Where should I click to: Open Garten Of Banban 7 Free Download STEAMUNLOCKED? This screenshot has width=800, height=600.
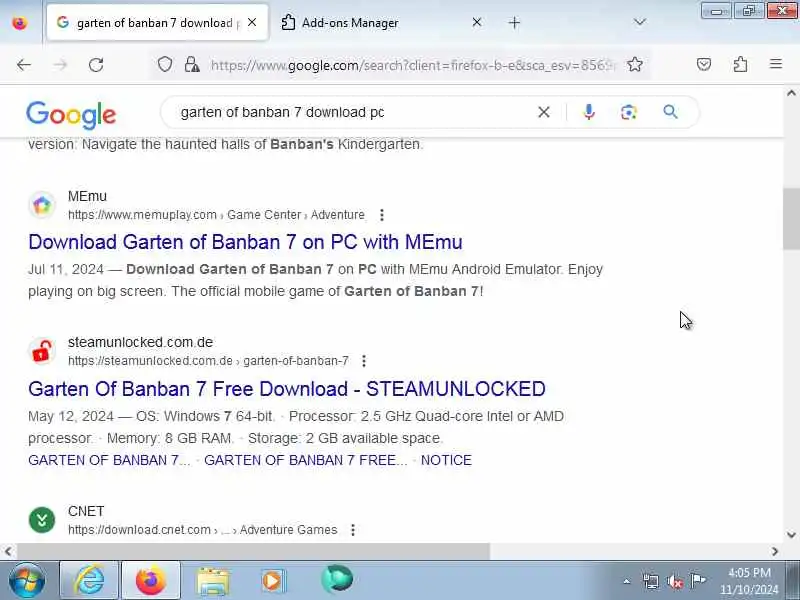tap(287, 389)
